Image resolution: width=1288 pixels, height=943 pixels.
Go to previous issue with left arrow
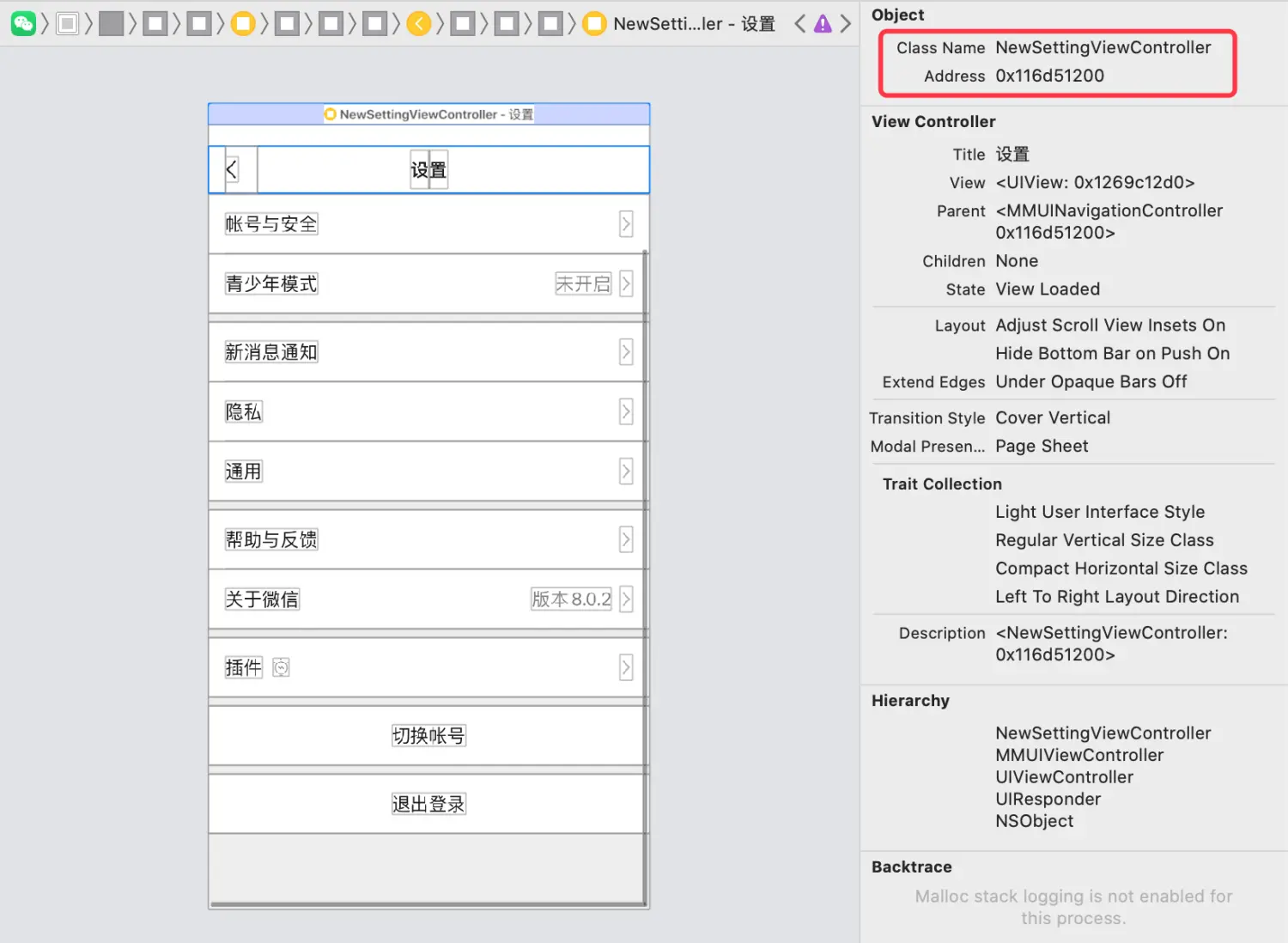(799, 23)
